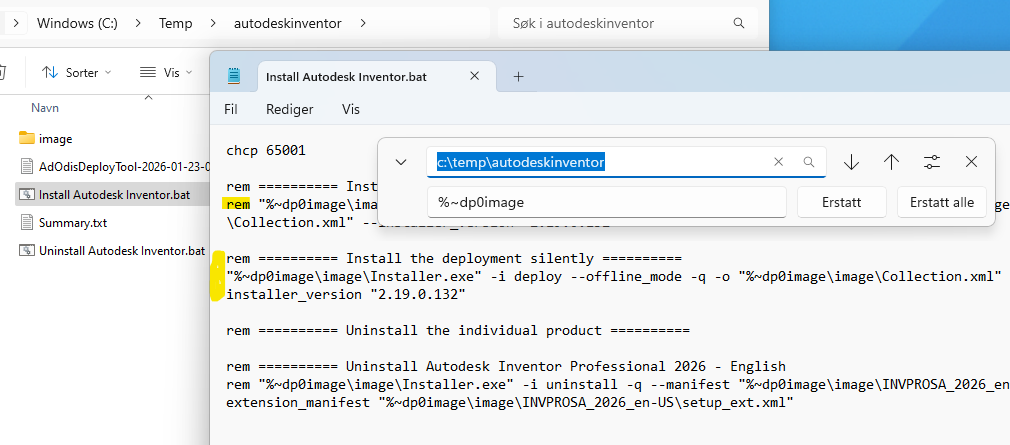Open the Vis dropdown in Explorer

[x=166, y=72]
